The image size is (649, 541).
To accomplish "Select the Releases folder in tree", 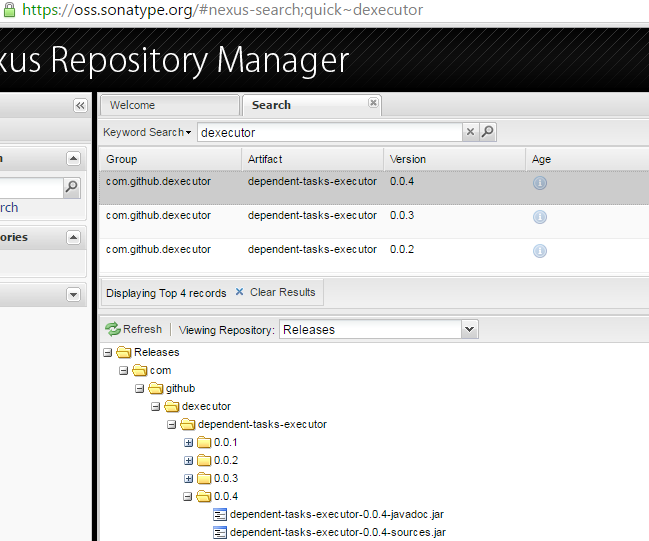I will (157, 352).
